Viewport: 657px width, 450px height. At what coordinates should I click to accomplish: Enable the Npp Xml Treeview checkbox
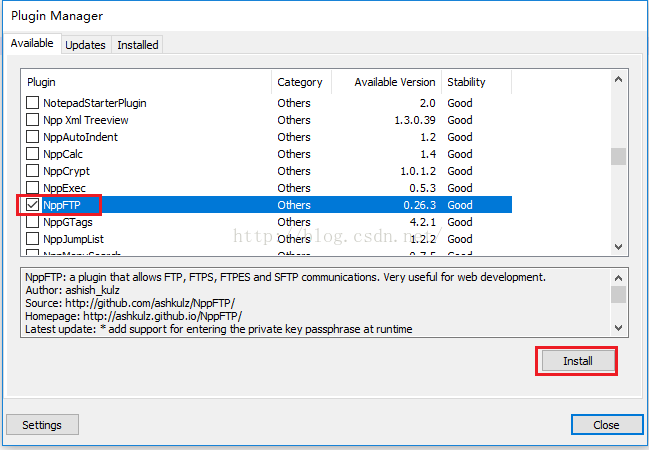coord(33,120)
